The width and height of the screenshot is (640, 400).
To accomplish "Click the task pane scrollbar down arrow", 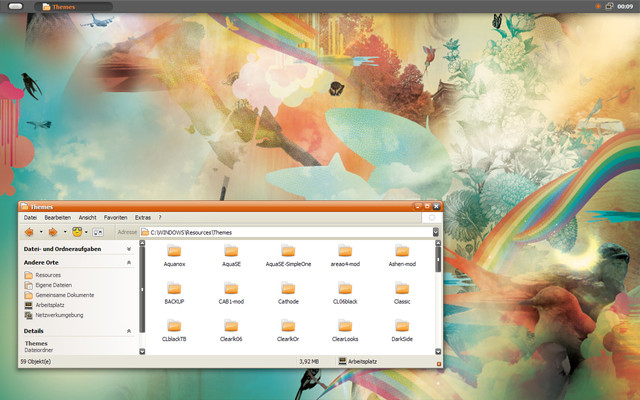I will (x=142, y=351).
